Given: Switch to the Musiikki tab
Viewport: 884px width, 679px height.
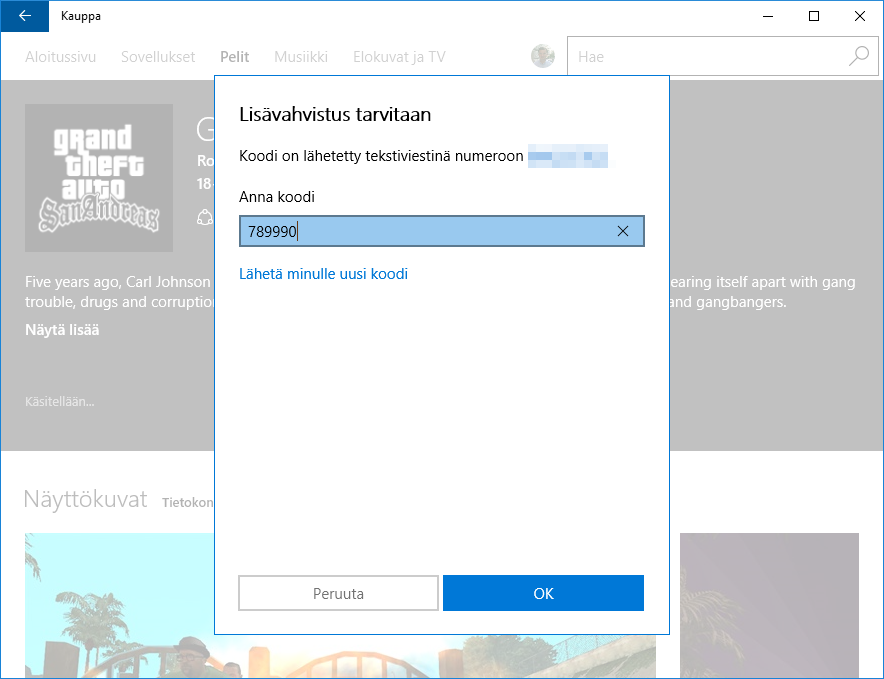Looking at the screenshot, I should [301, 57].
